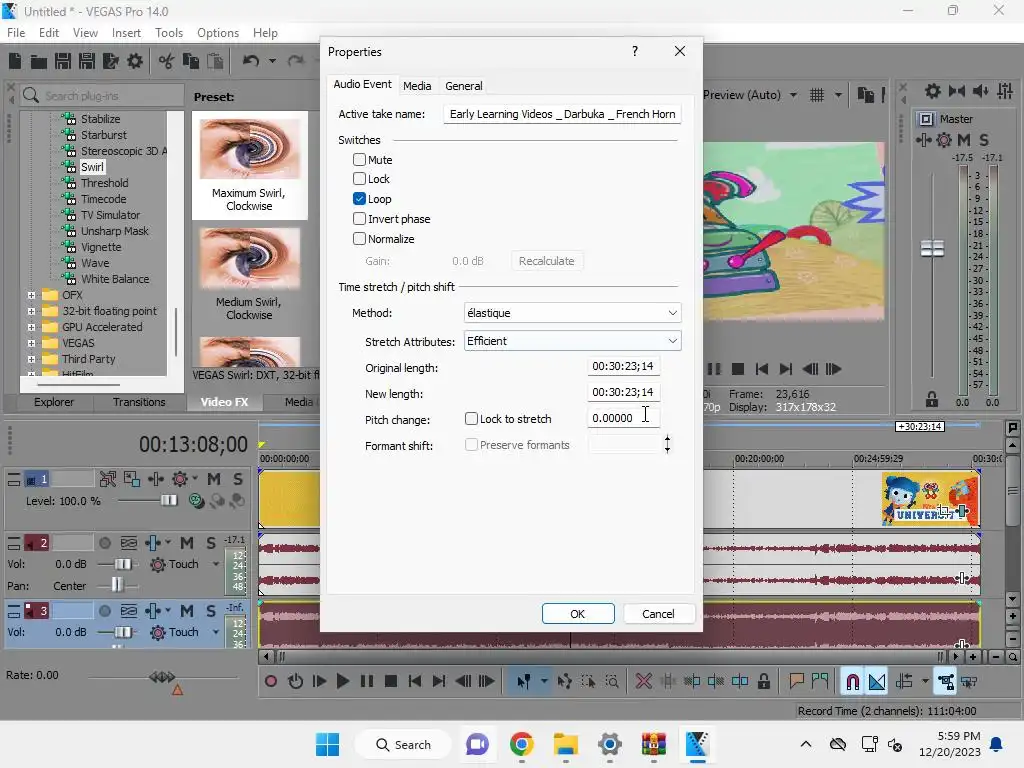This screenshot has height=768, width=1024.
Task: Enable the Mute checkbox
Action: click(359, 159)
